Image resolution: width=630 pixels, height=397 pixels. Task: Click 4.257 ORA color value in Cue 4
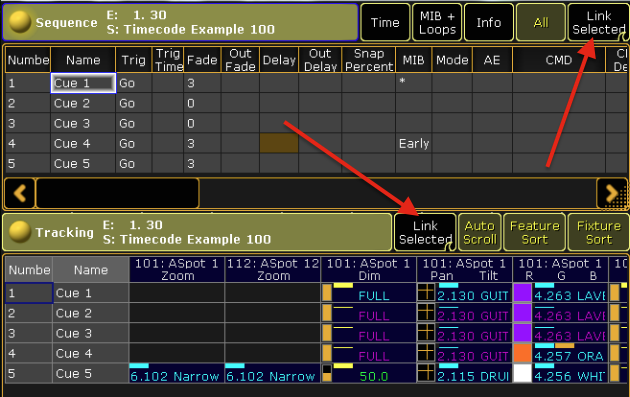tap(569, 356)
